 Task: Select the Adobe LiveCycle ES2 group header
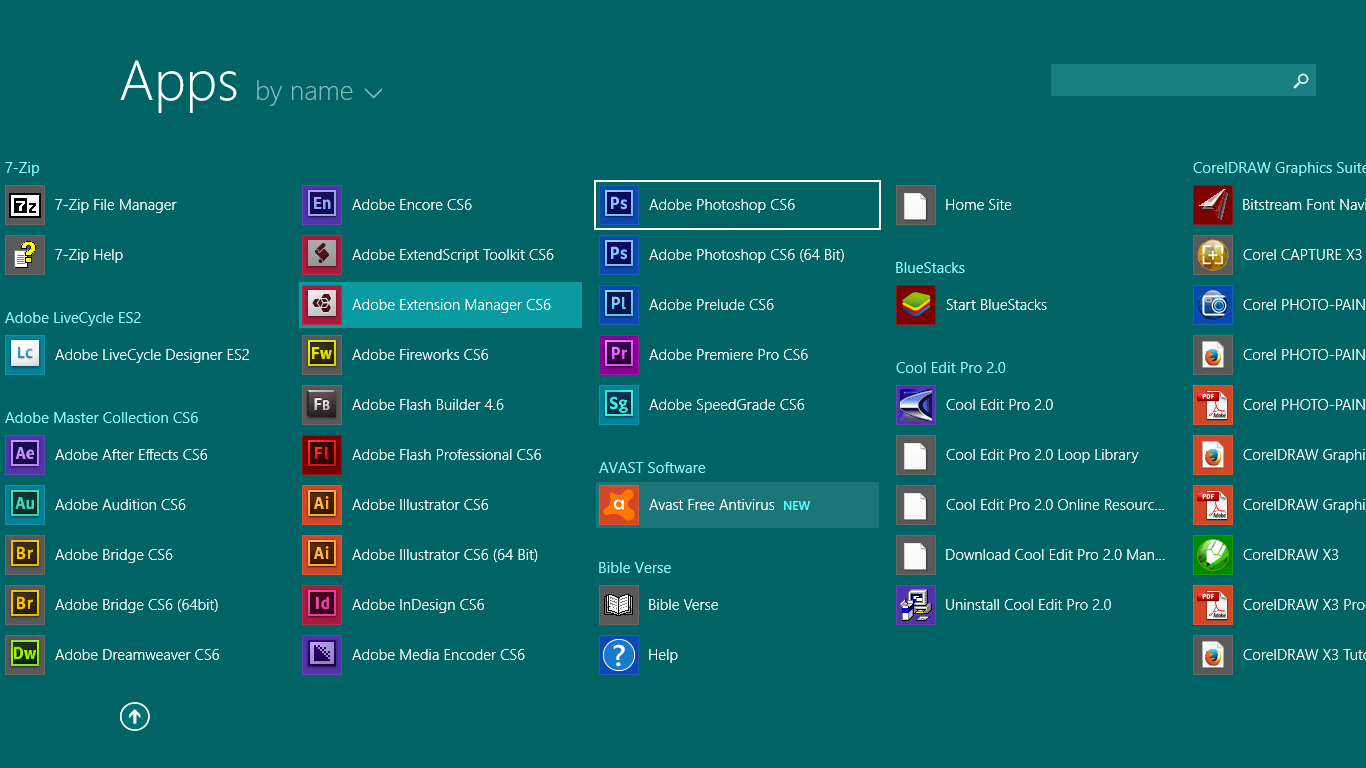[73, 318]
